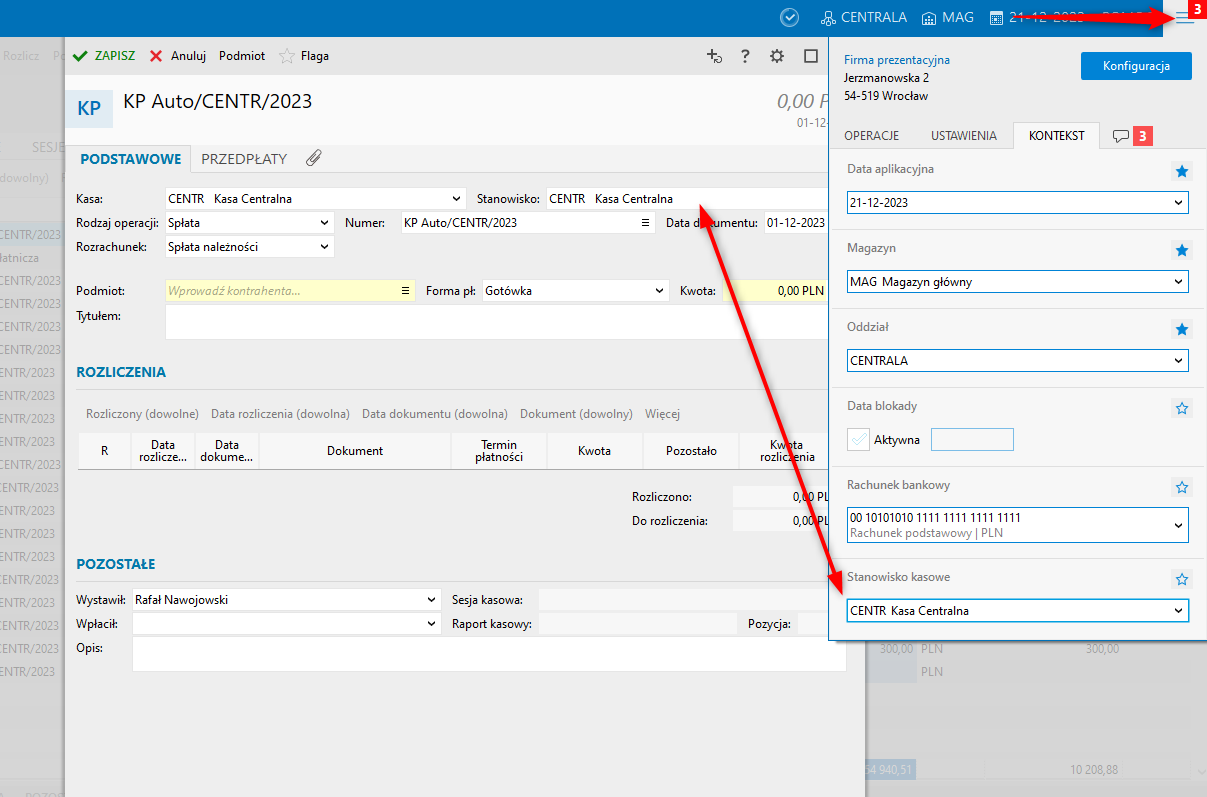Click the paperclip attachments icon

click(313, 158)
